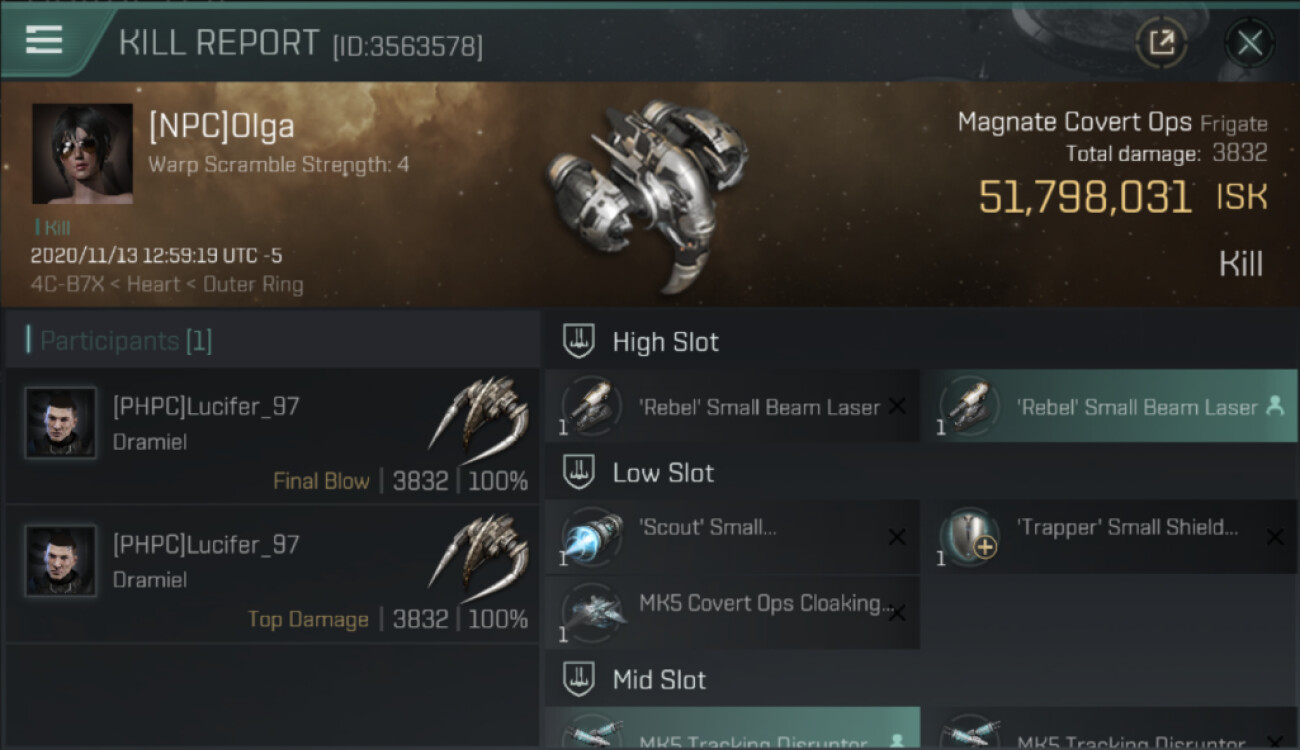Open the hamburger menu
The height and width of the screenshot is (750, 1300).
[x=44, y=40]
